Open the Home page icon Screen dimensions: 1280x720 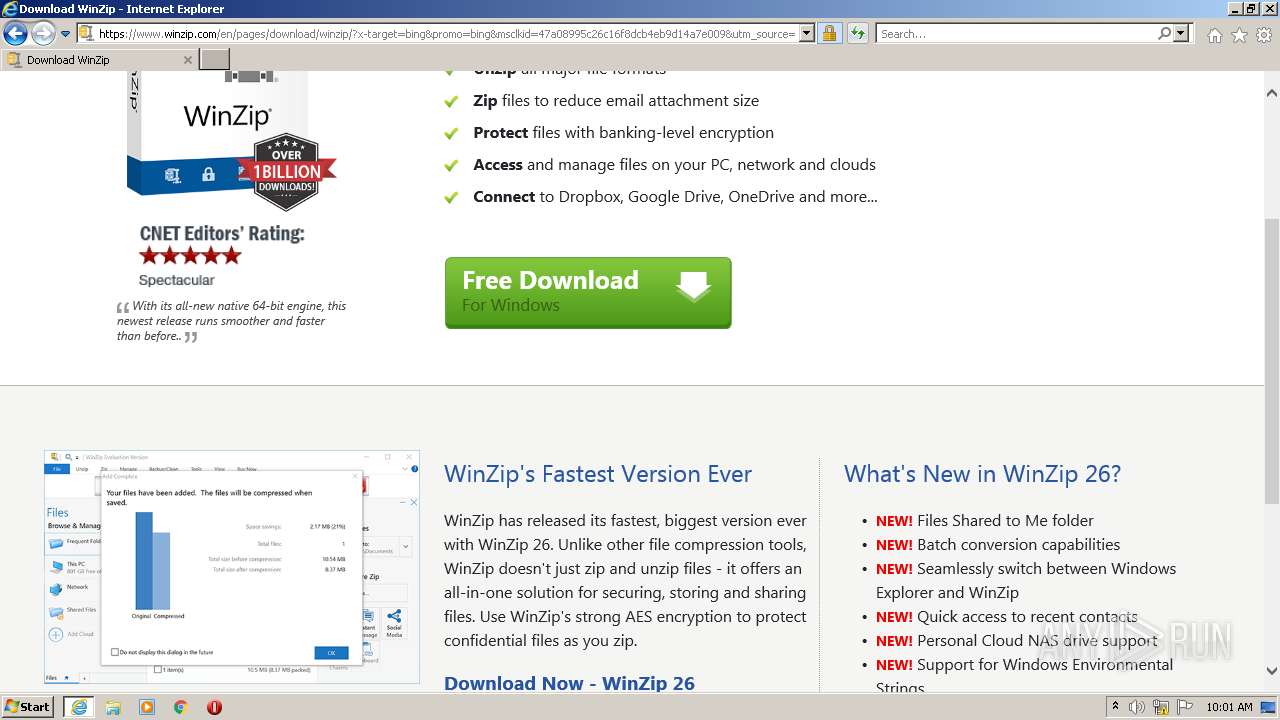click(1214, 35)
